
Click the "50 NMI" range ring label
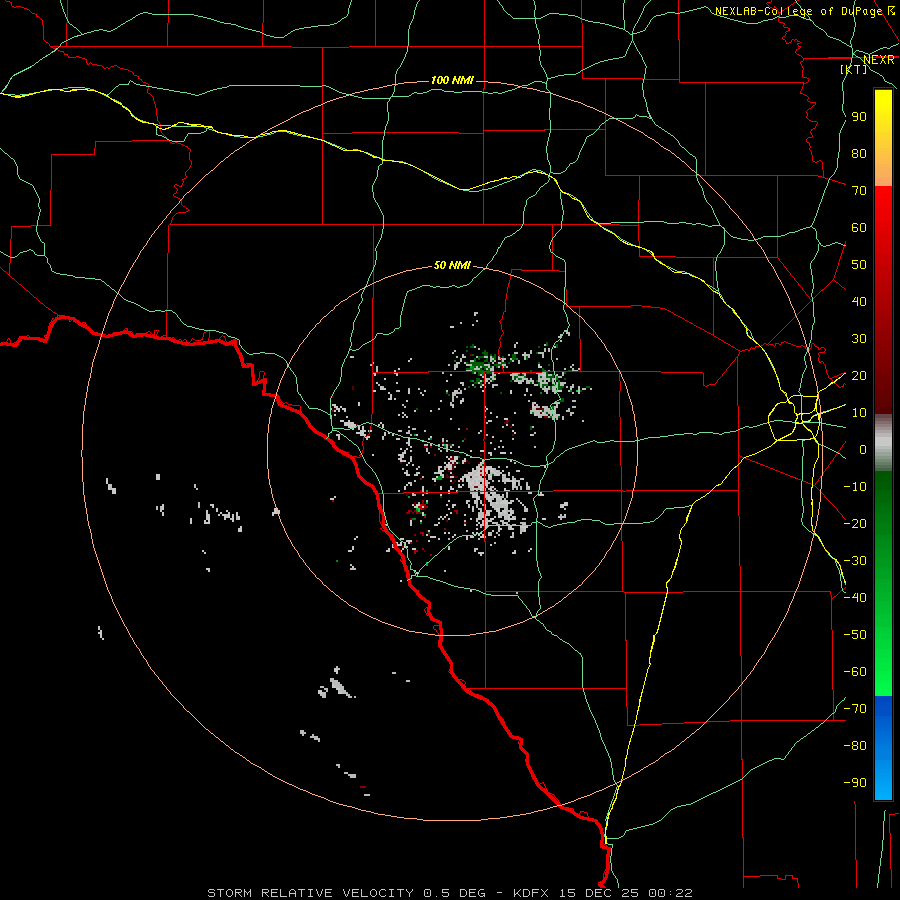point(452,265)
